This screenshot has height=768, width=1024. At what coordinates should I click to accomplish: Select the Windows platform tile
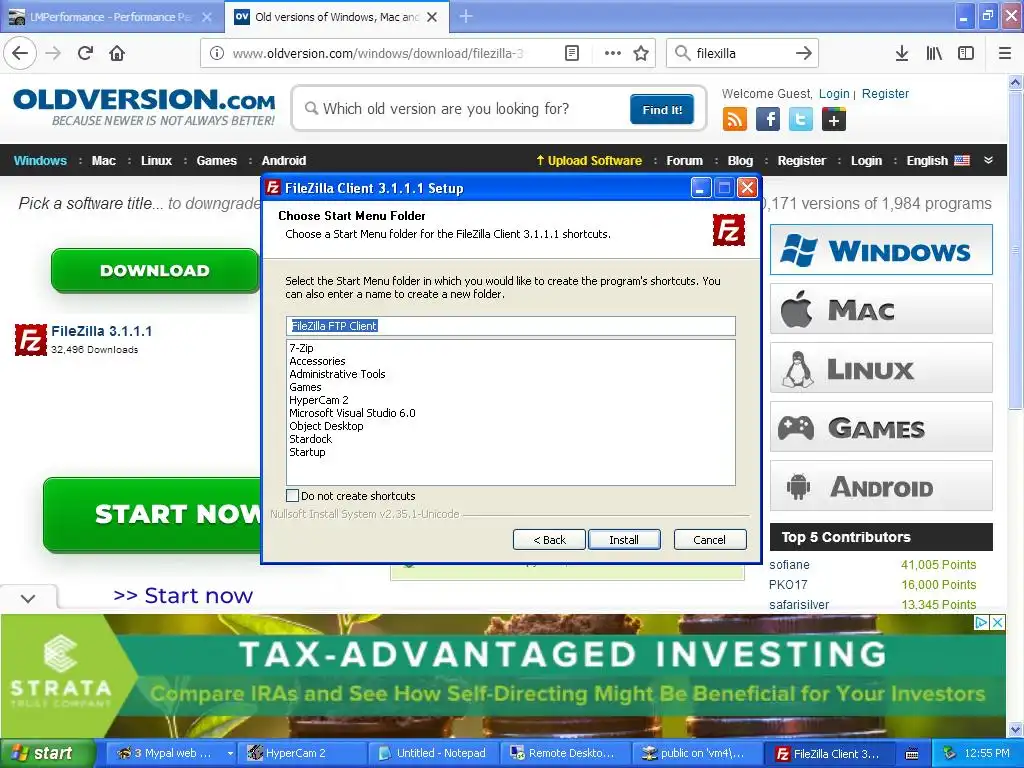(x=881, y=250)
